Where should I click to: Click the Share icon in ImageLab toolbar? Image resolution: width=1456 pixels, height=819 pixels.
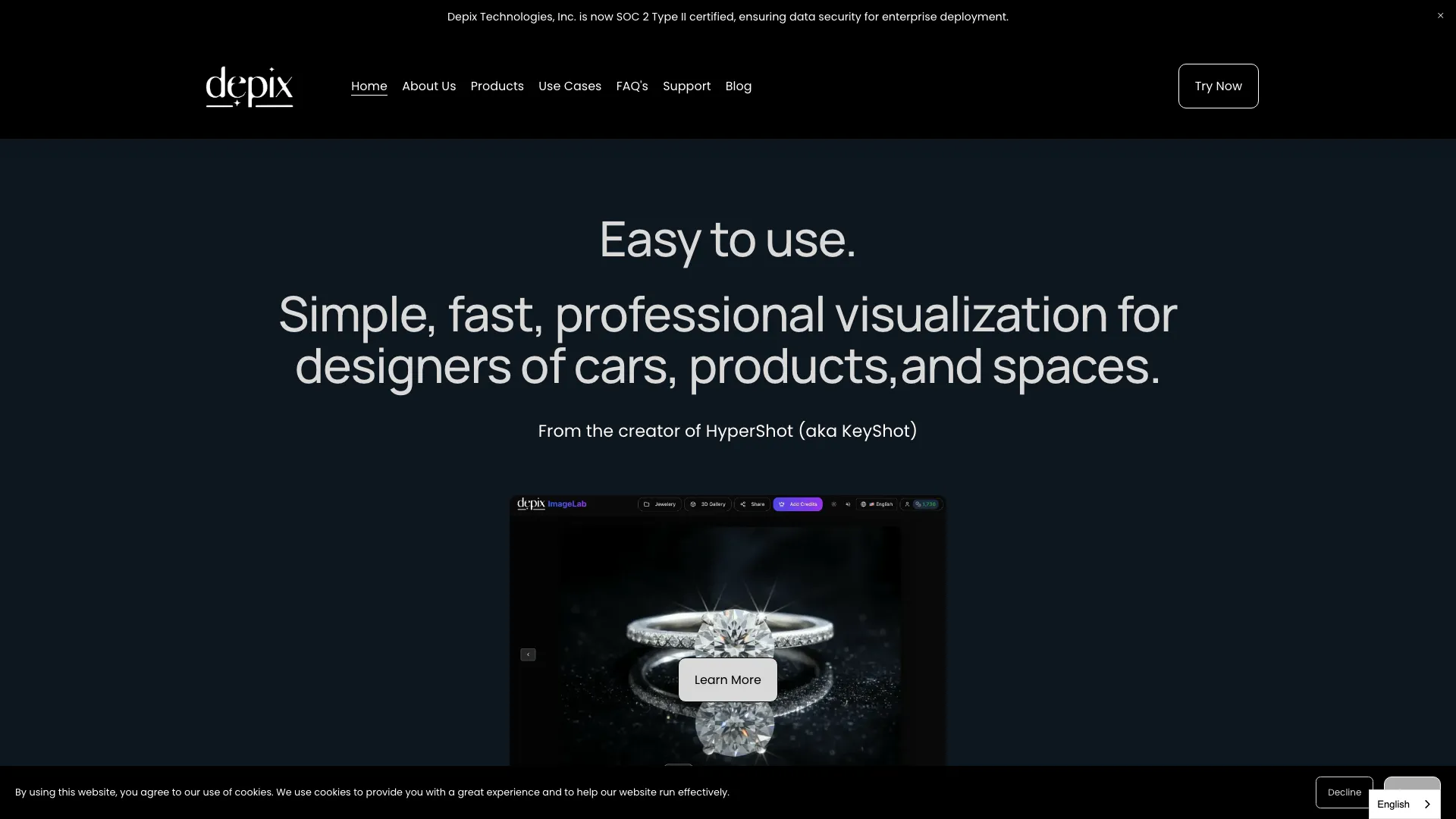tap(743, 504)
